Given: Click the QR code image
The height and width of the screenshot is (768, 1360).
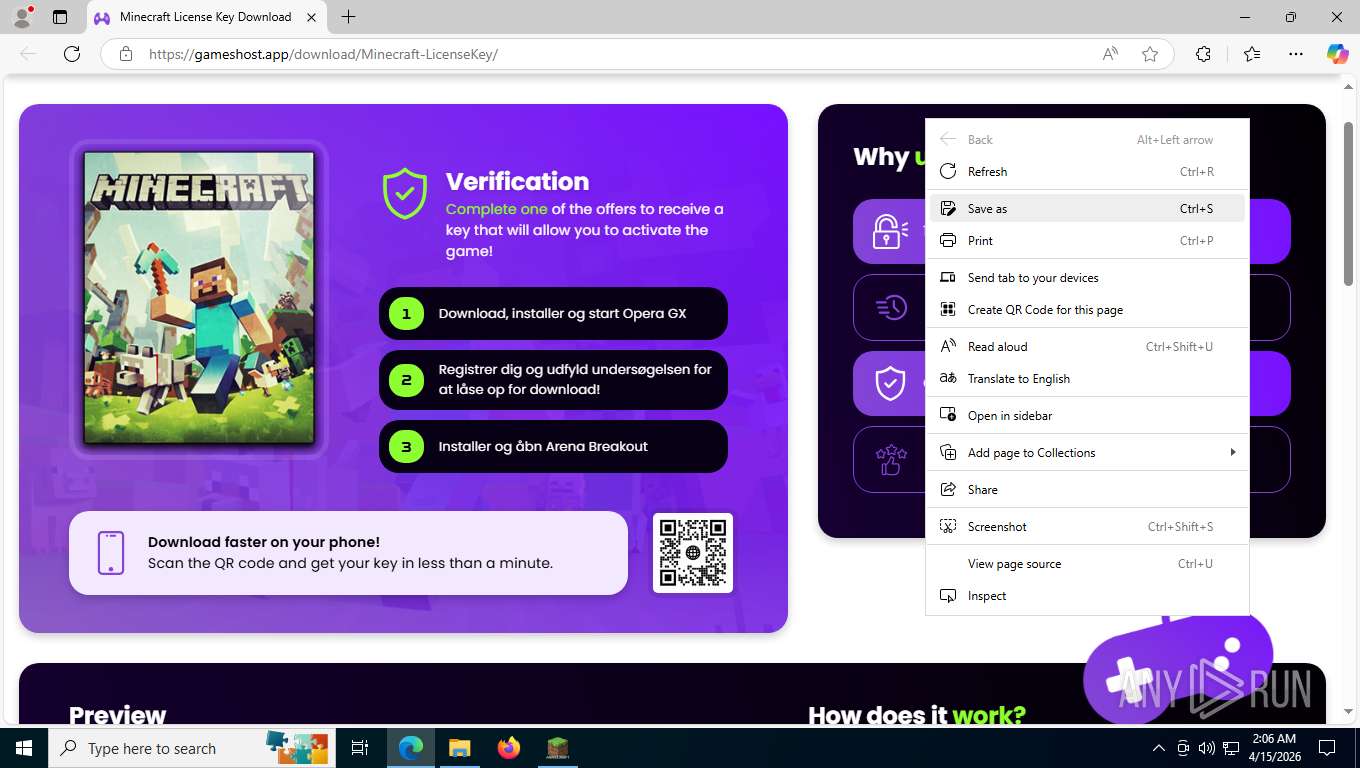Looking at the screenshot, I should 693,553.
